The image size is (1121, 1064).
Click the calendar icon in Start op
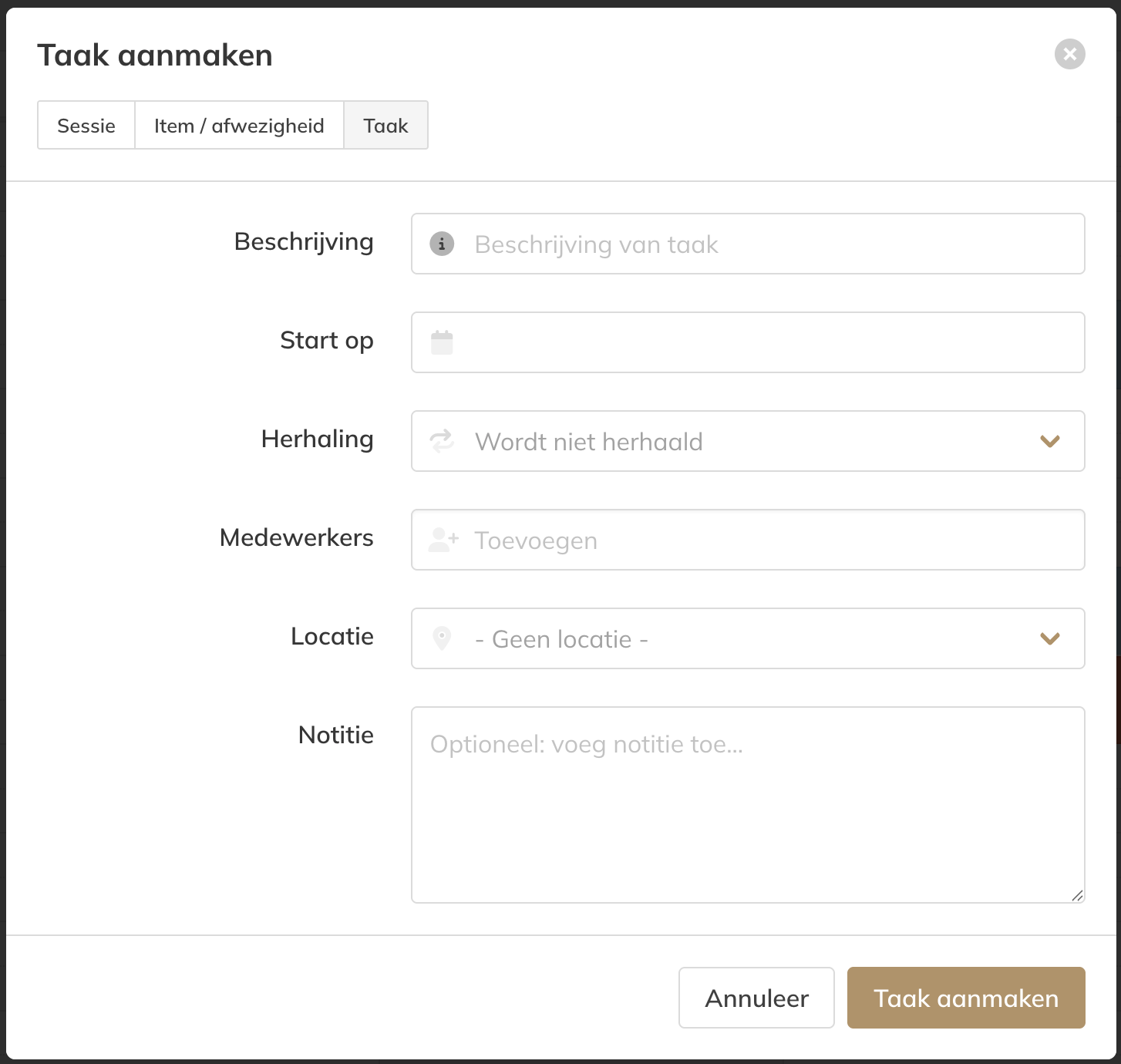[442, 342]
